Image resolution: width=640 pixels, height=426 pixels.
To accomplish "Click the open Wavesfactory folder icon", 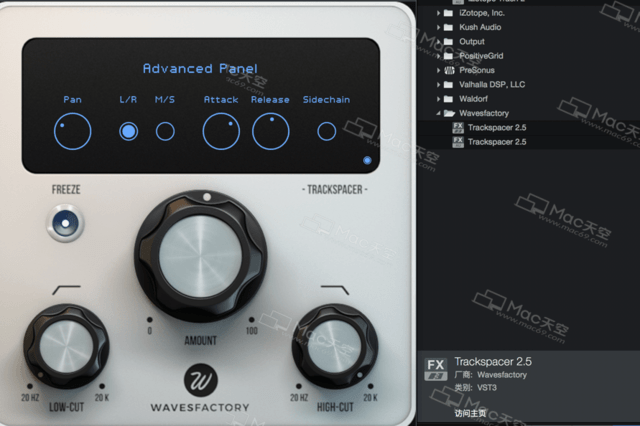I will point(449,113).
